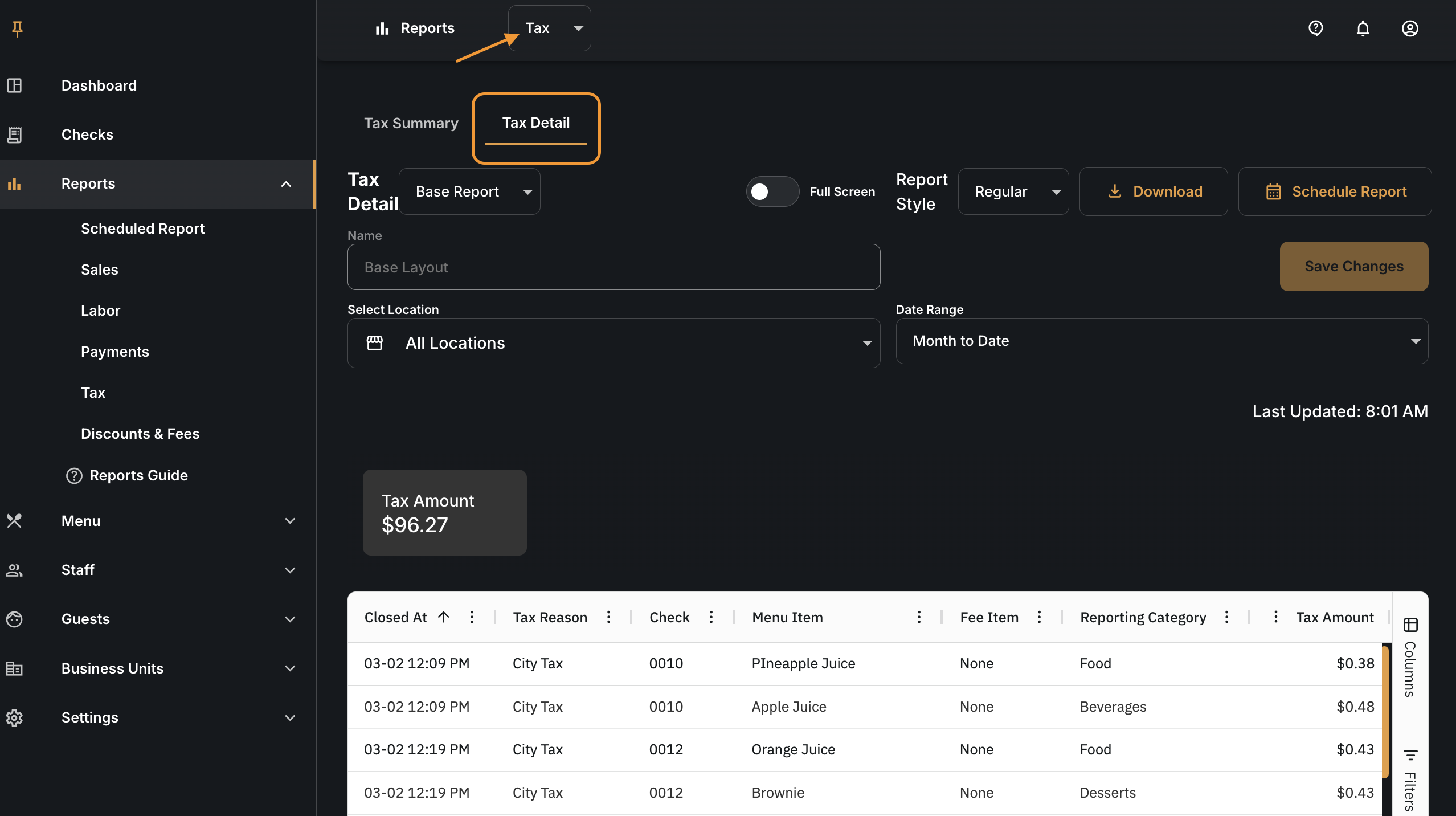The width and height of the screenshot is (1456, 816).
Task: Go to Labor reports
Action: (x=100, y=311)
